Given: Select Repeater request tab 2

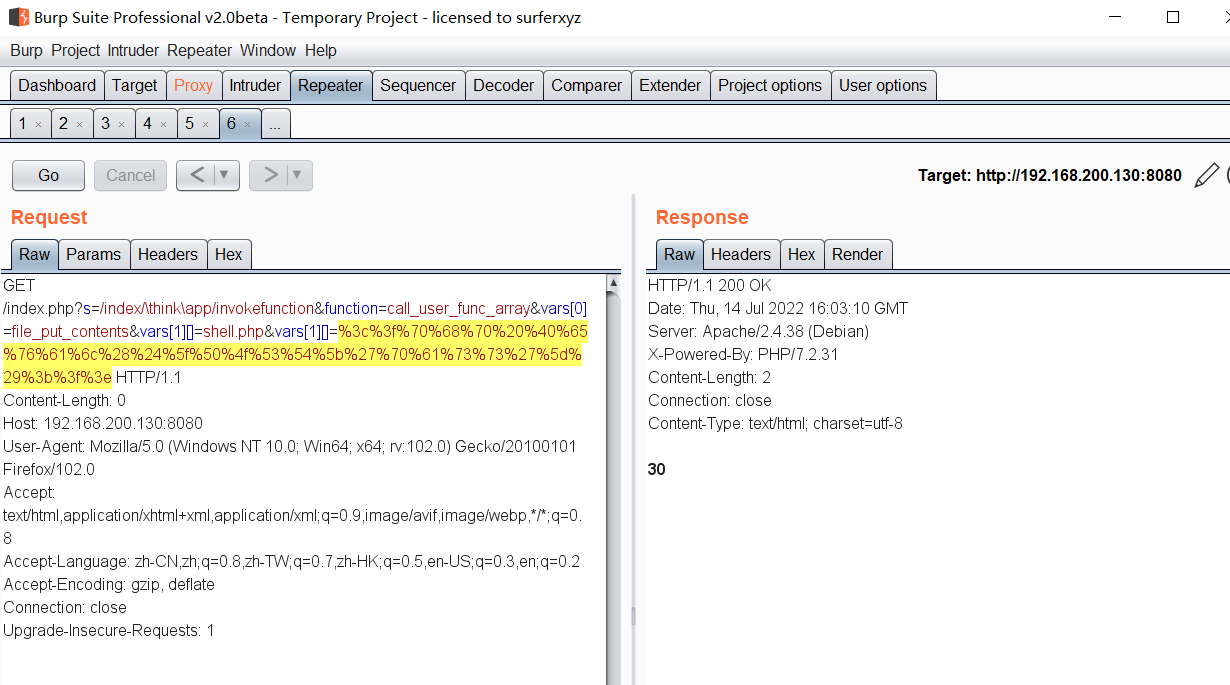Looking at the screenshot, I should click(x=64, y=124).
